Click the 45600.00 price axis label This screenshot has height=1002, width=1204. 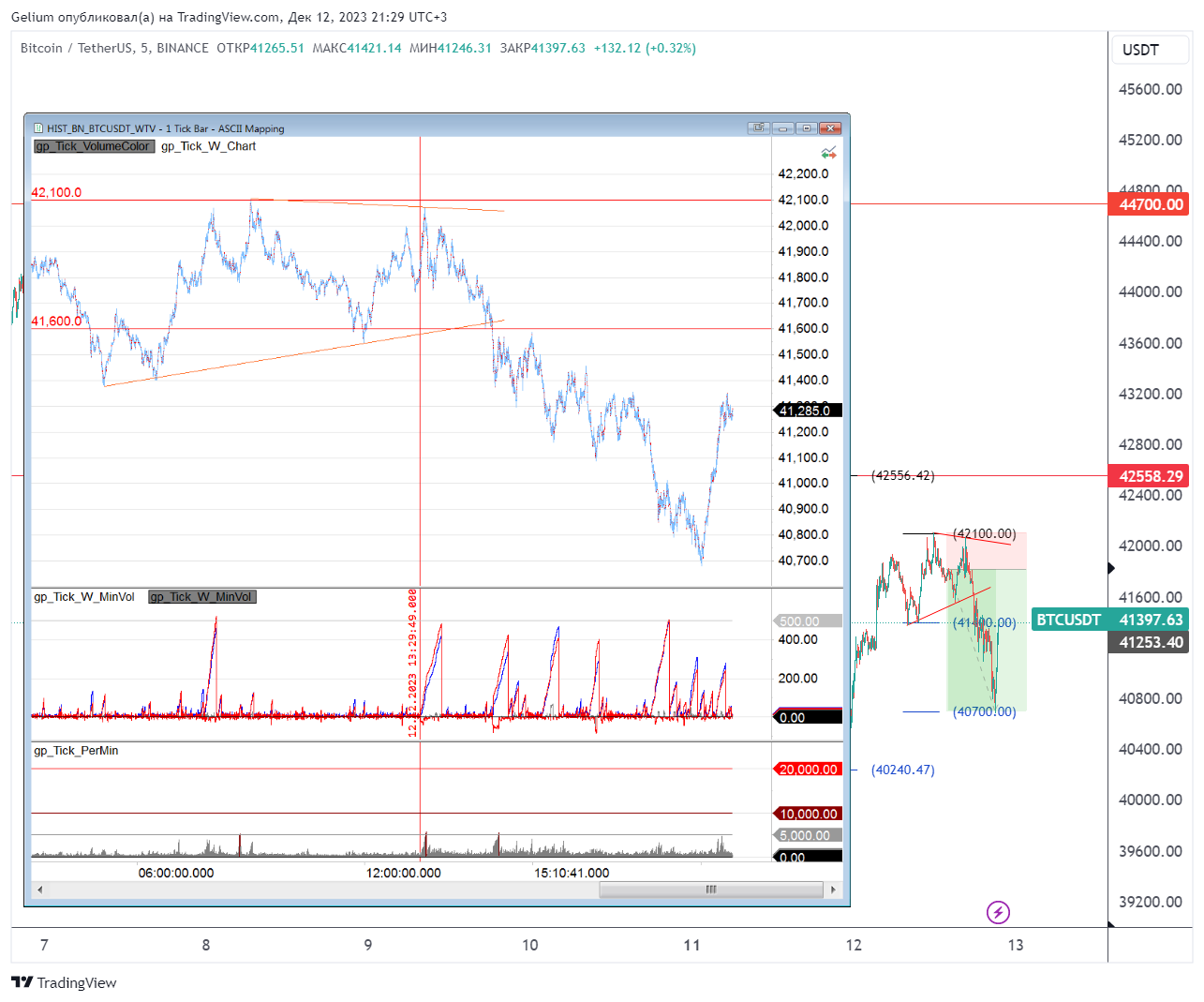point(1151,89)
